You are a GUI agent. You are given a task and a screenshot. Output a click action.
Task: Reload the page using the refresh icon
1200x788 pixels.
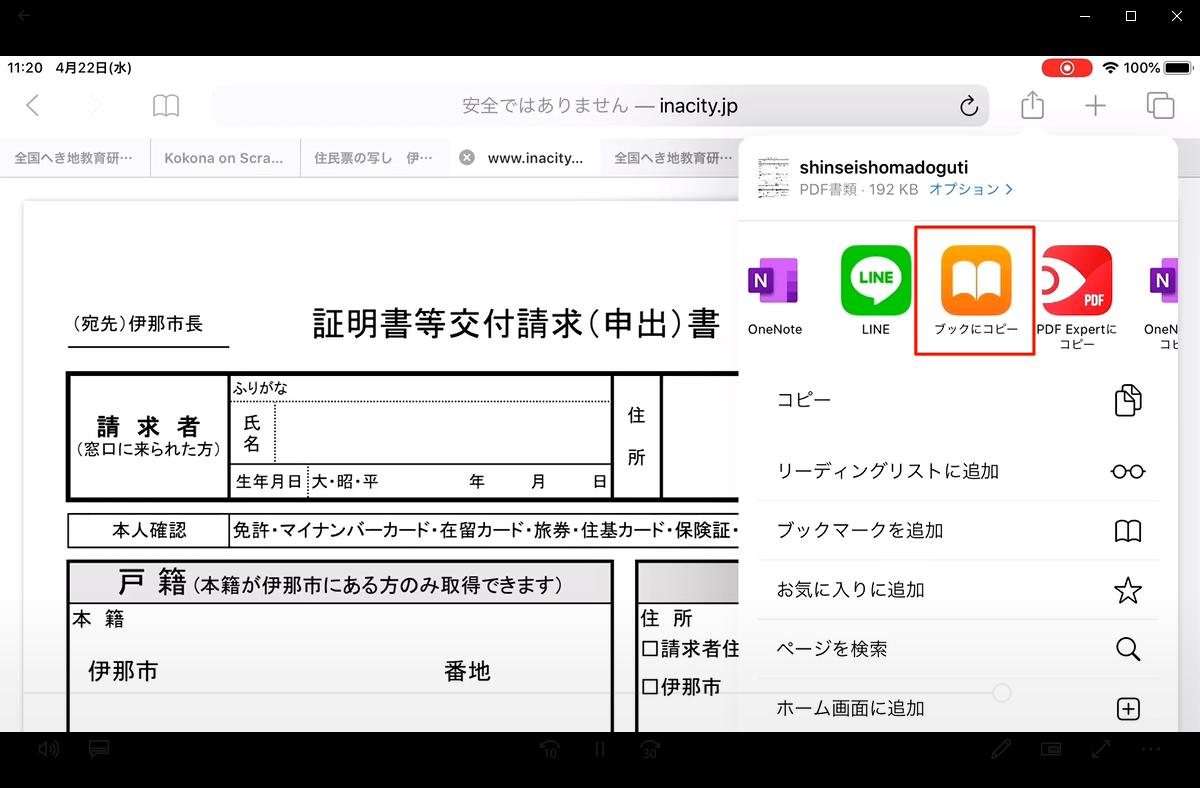967,106
